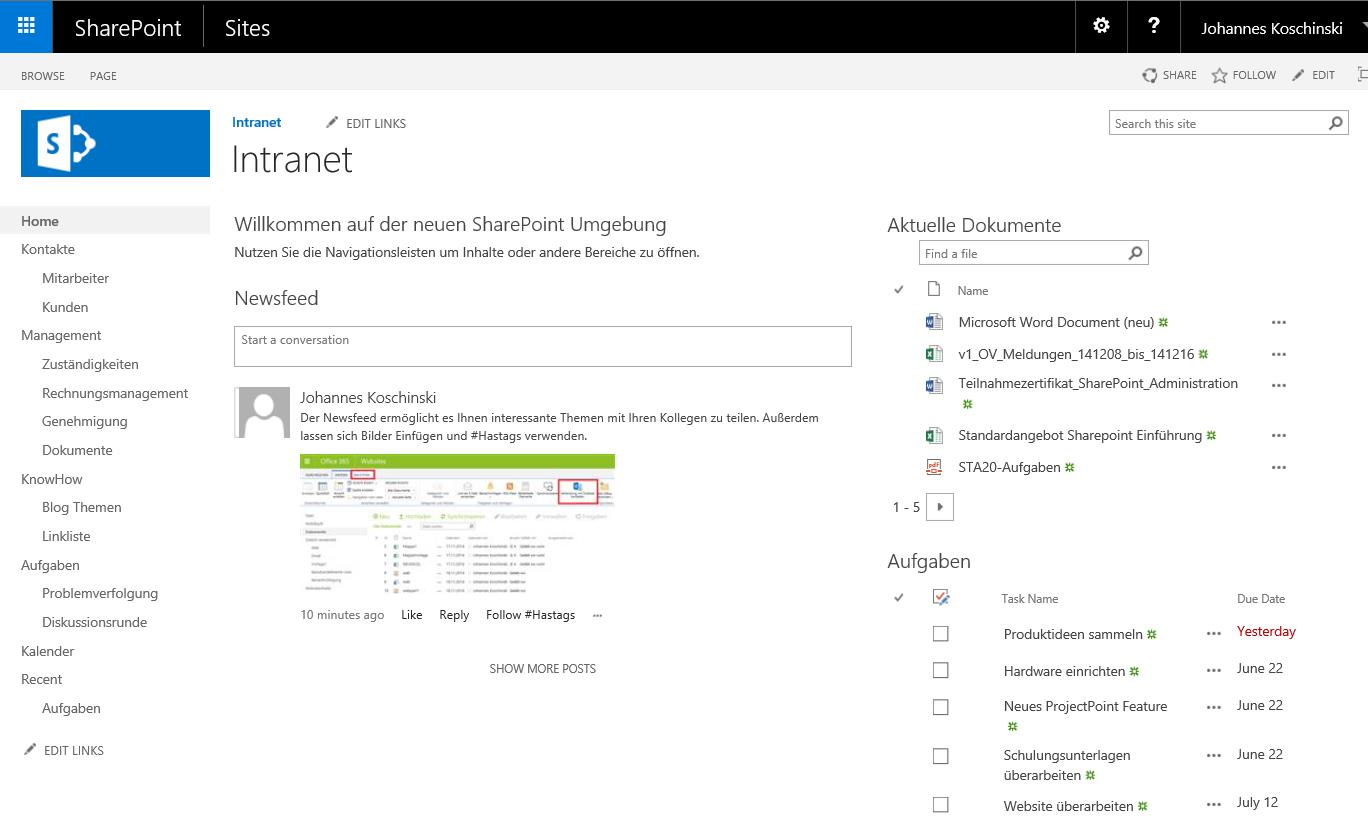Click Follow #Hastags on the newsfeed post
The width and height of the screenshot is (1368, 823).
pyautogui.click(x=530, y=615)
